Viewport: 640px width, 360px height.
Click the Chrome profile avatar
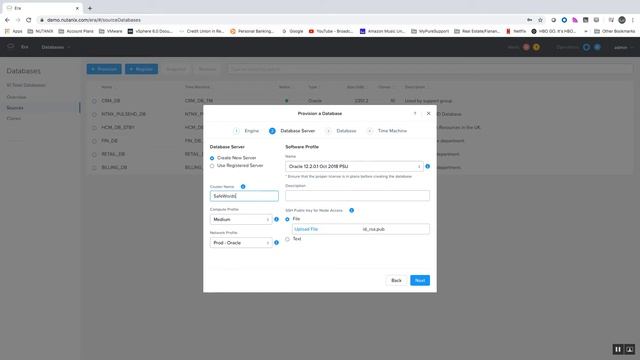click(622, 20)
